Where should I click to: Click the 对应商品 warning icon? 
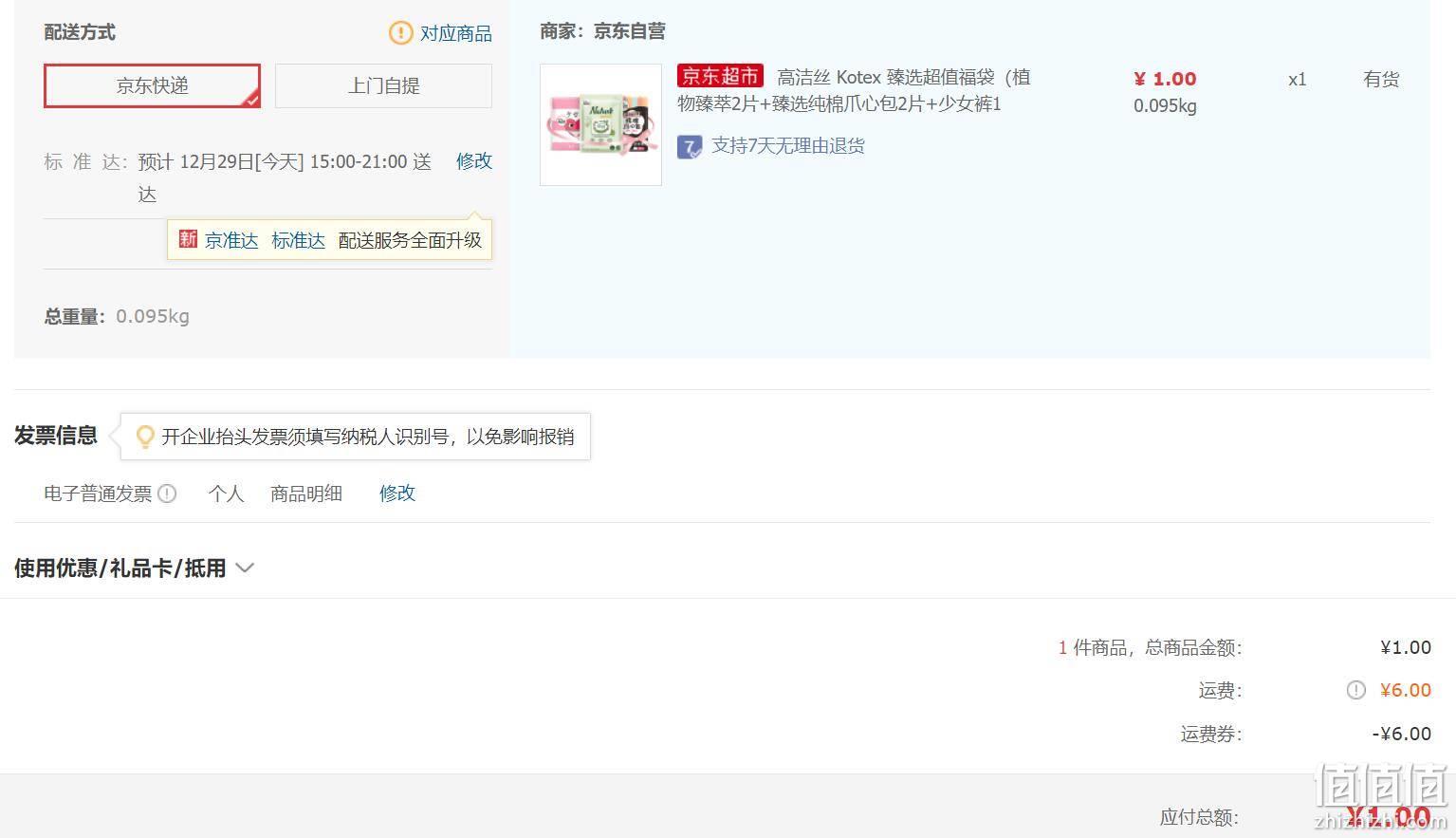[401, 33]
